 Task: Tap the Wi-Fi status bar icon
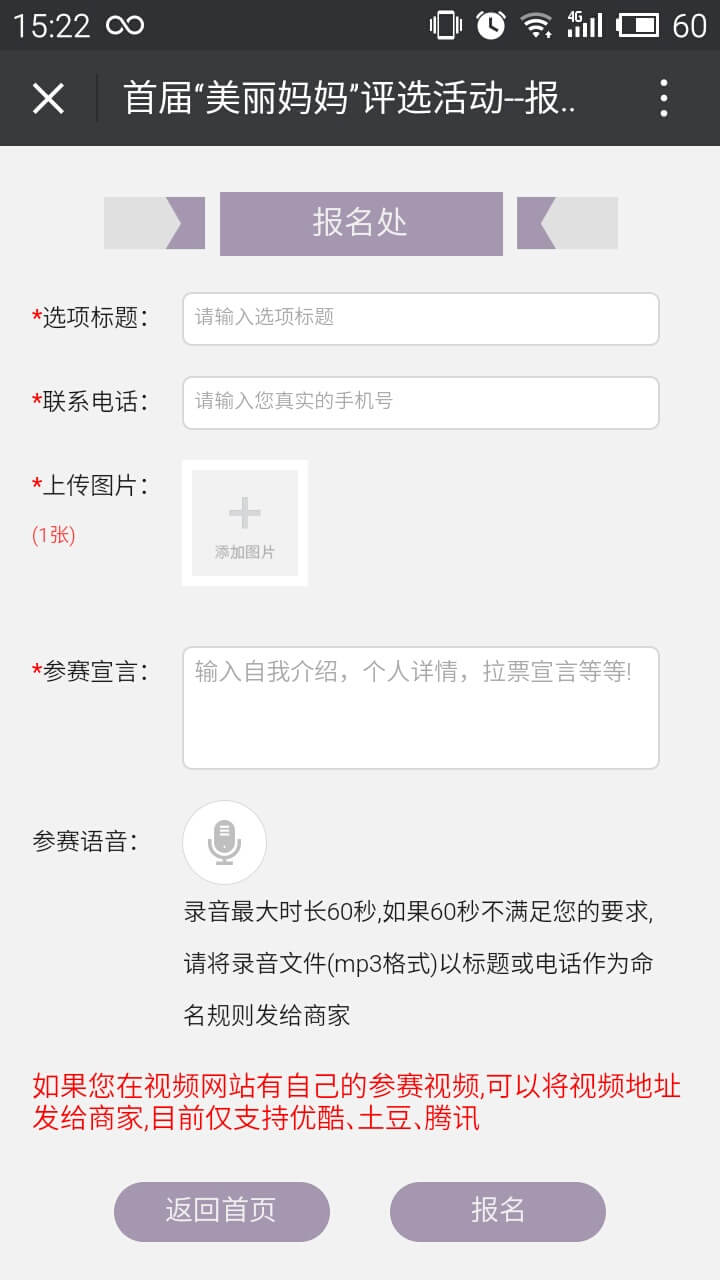click(x=537, y=25)
